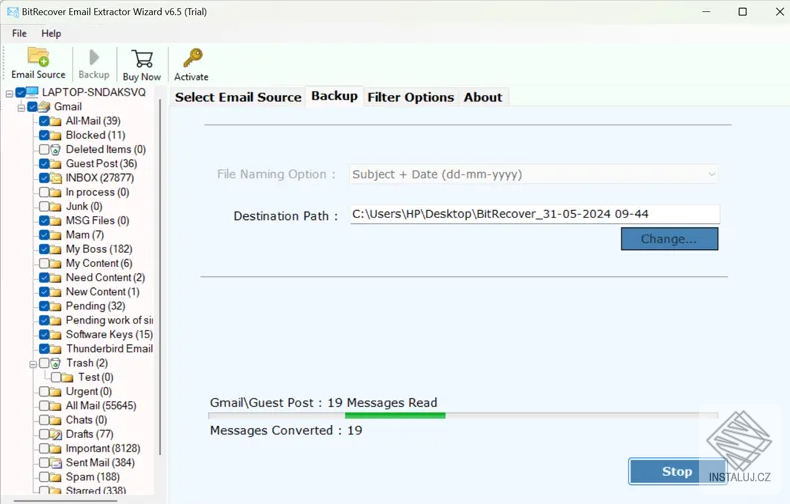
Task: Check the Junk (0) checkbox
Action: pos(44,207)
